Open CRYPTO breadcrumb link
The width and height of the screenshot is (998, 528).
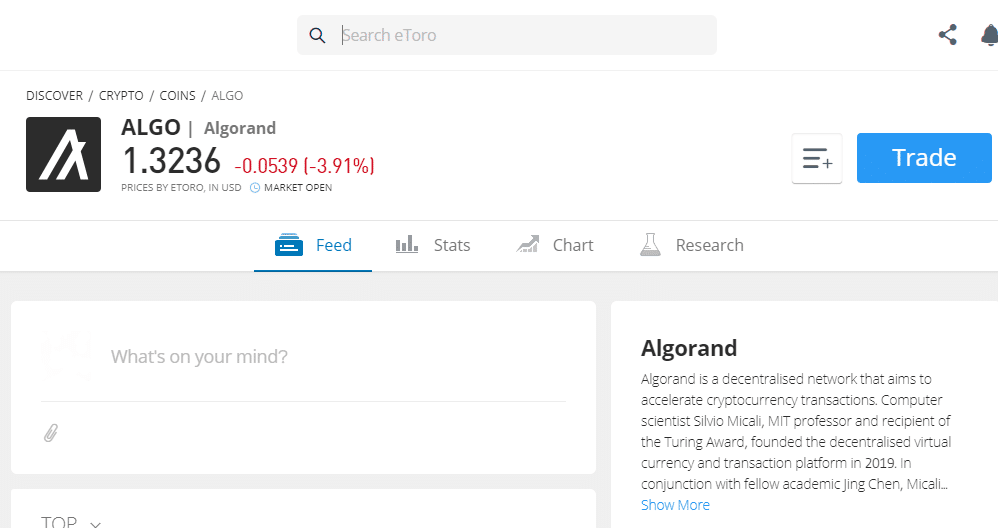[x=121, y=95]
